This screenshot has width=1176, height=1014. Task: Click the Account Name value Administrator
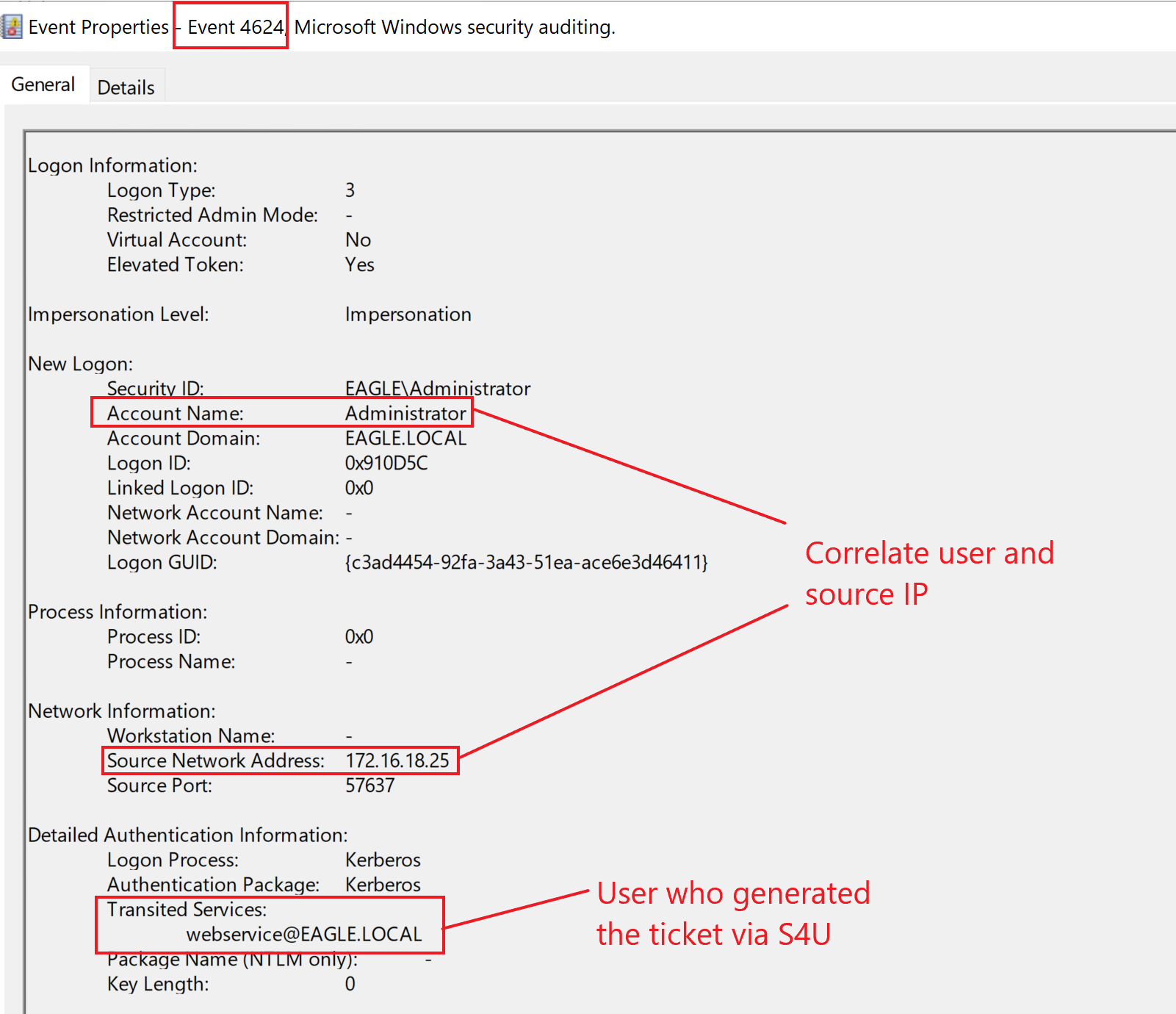(405, 414)
